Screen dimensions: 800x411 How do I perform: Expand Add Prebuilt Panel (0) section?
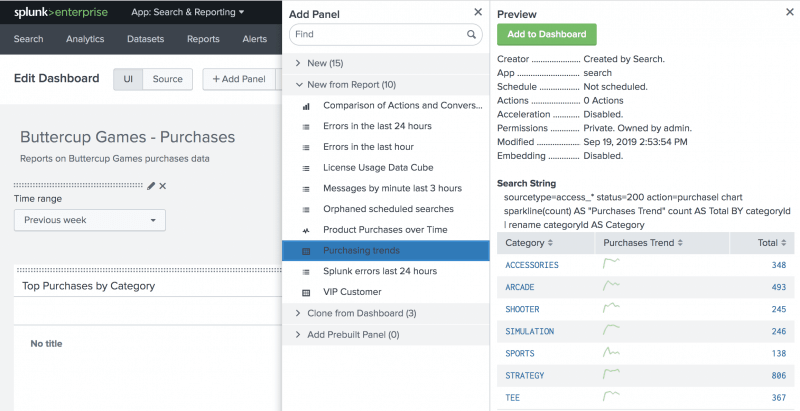(385, 335)
